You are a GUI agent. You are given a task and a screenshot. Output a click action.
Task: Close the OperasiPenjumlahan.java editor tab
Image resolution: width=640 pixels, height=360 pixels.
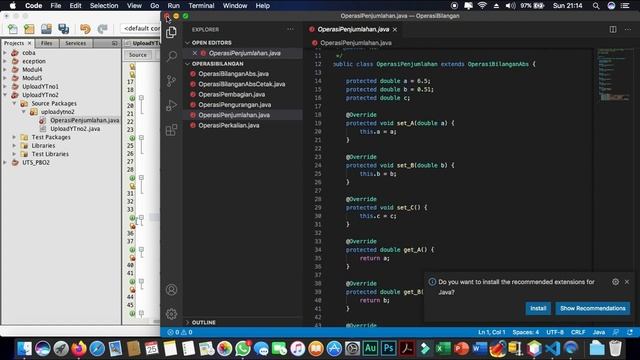coord(395,29)
